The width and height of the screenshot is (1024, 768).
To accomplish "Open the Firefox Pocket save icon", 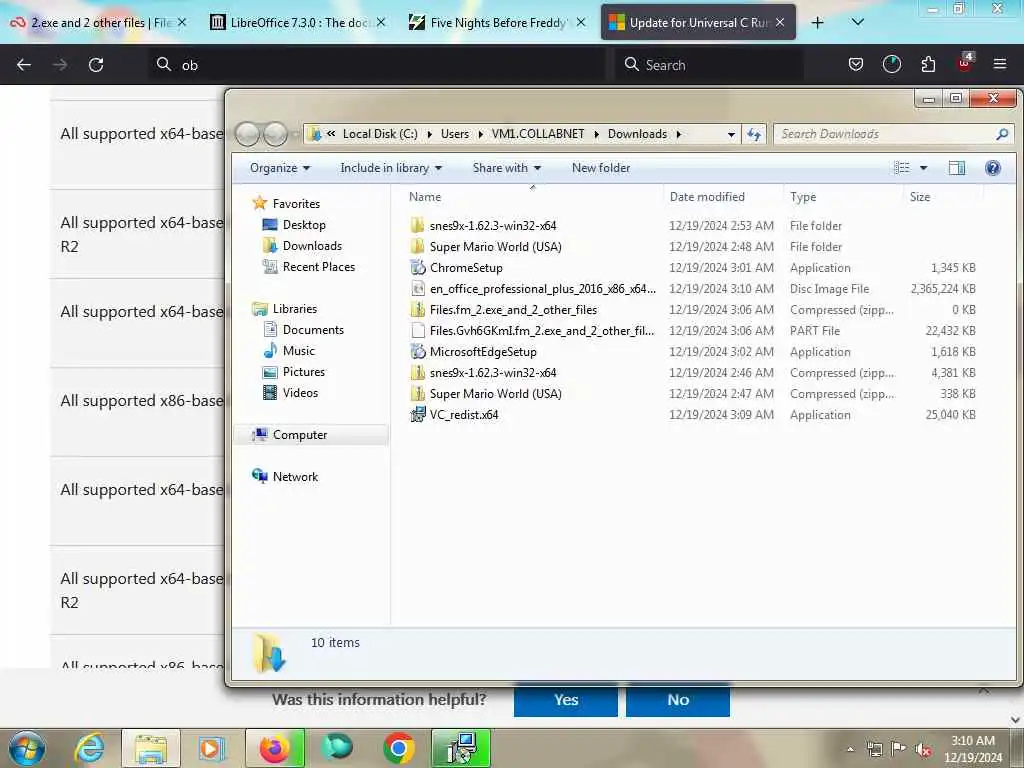I will click(856, 64).
